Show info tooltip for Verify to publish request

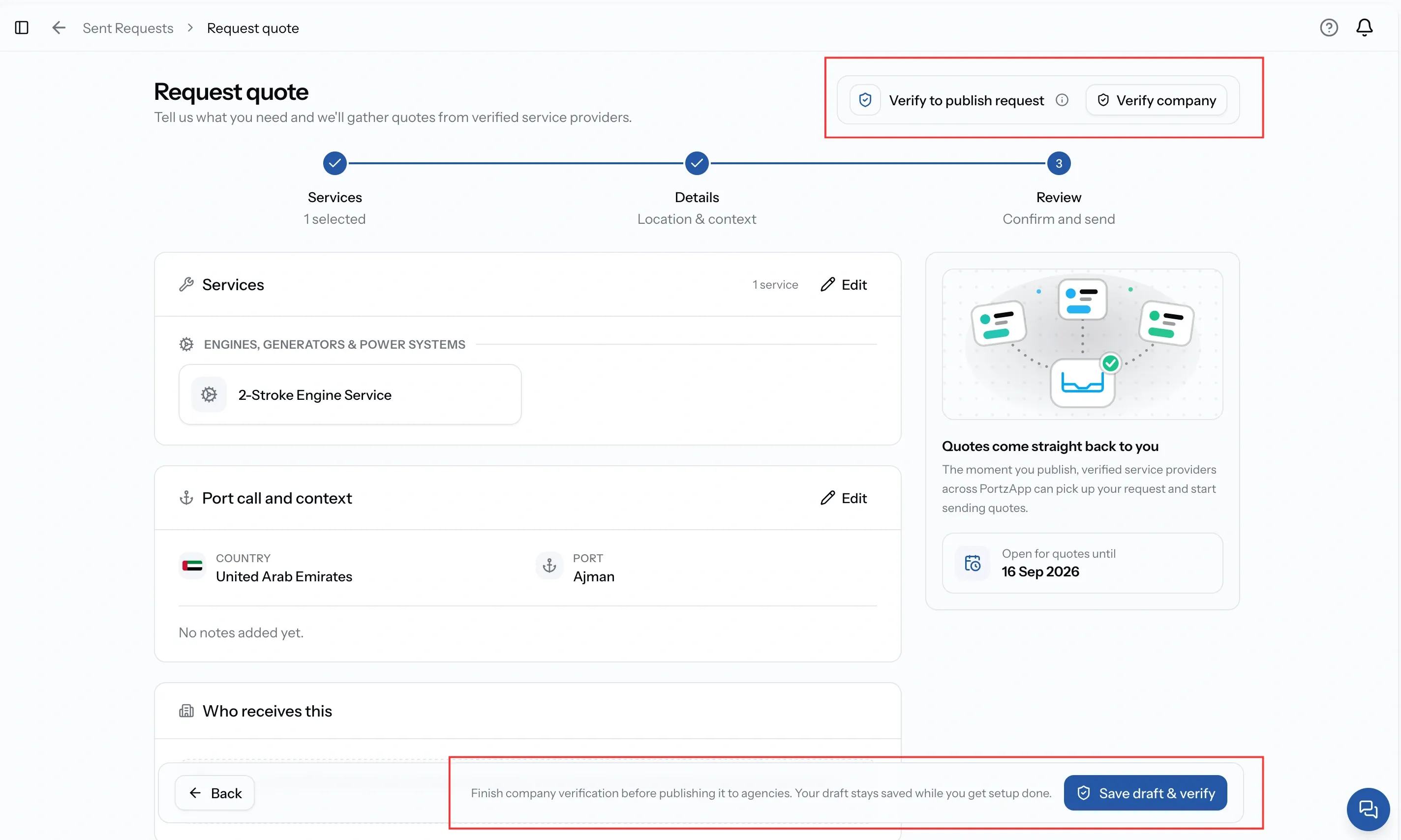click(x=1062, y=100)
